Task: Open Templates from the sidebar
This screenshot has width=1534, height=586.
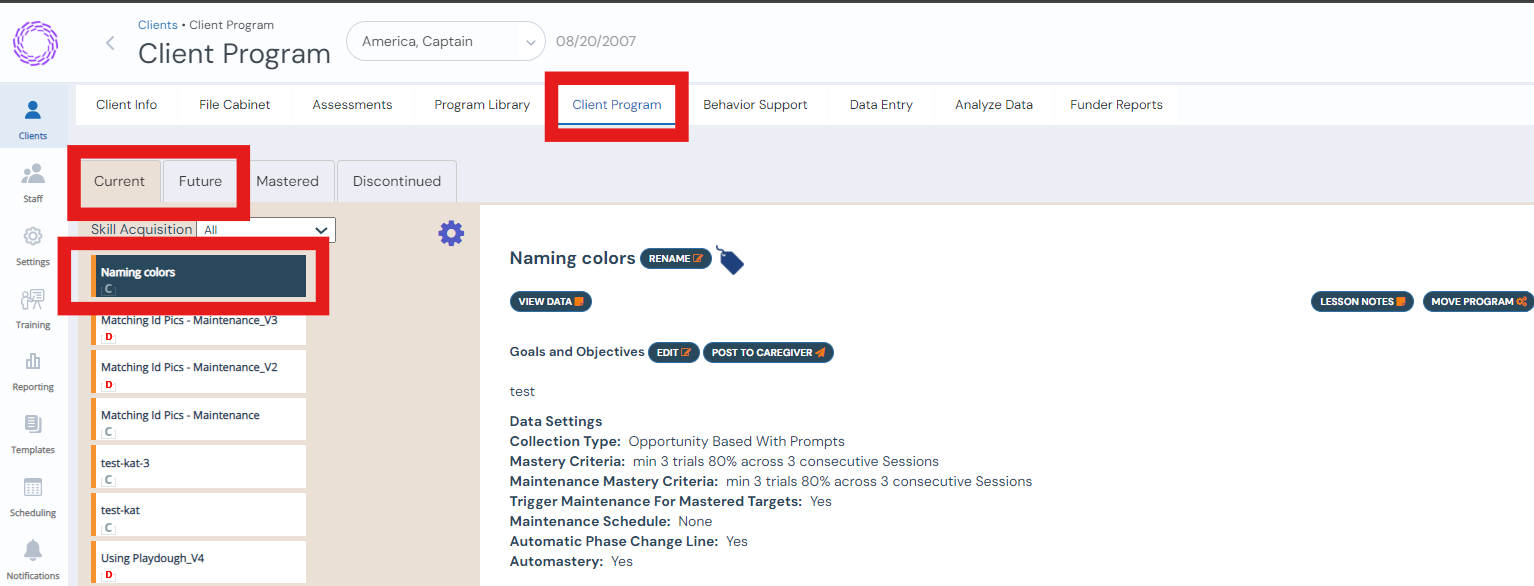Action: [33, 433]
